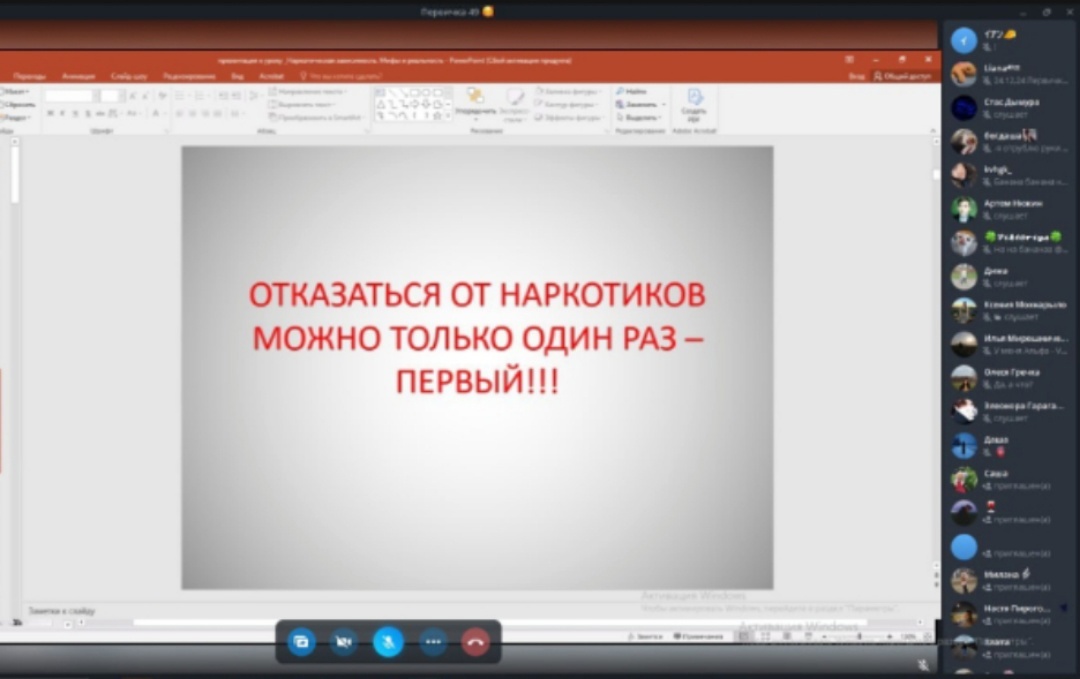Apply a bulleted list
Screen dimensions: 1080x679
(x=181, y=96)
